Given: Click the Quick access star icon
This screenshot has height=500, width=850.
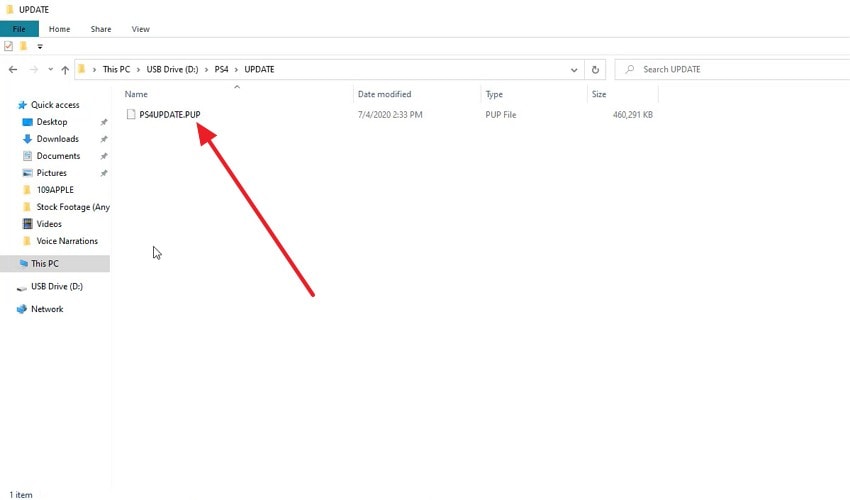Looking at the screenshot, I should [22, 105].
